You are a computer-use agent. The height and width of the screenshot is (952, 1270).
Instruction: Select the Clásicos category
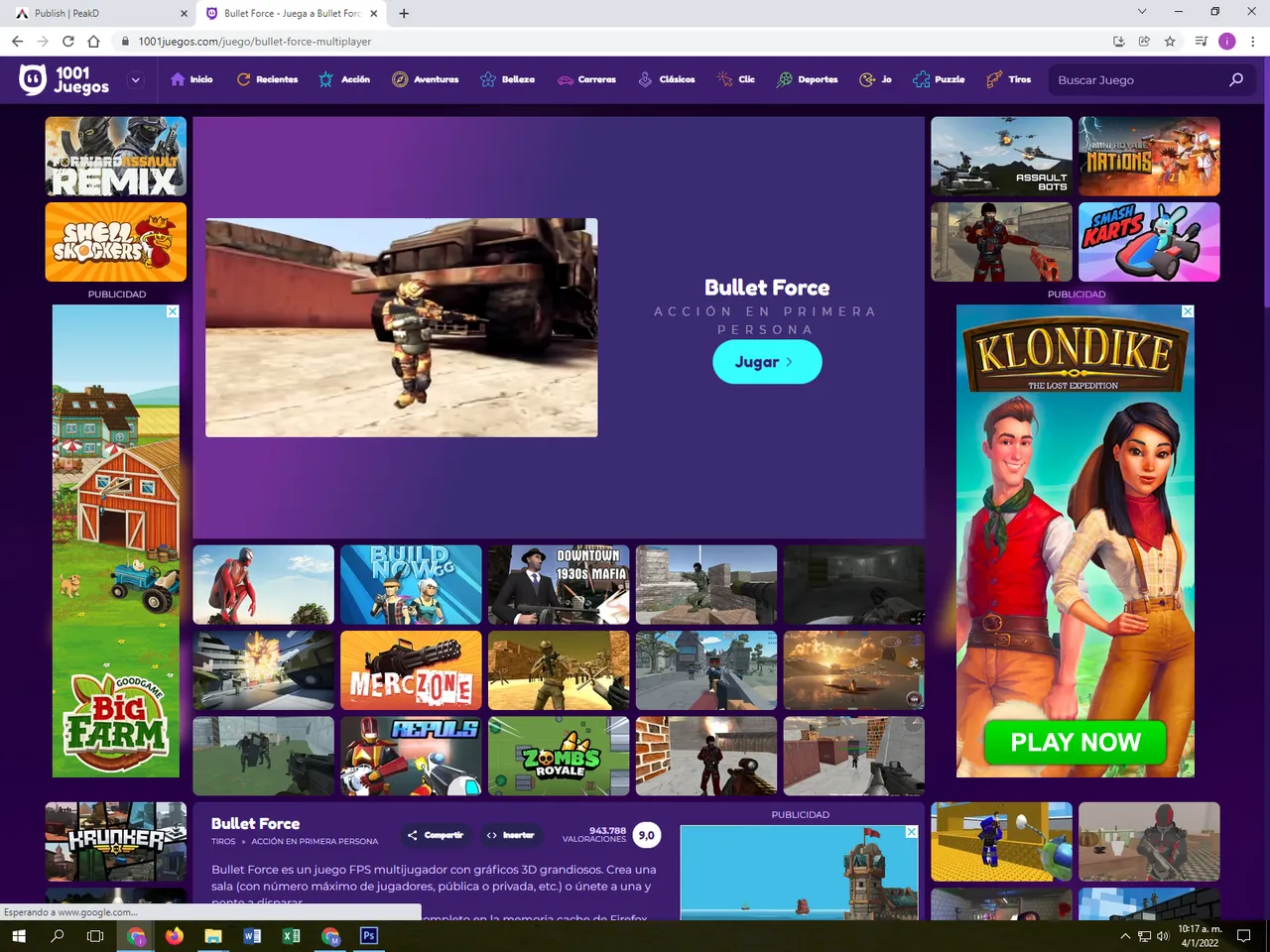point(666,79)
